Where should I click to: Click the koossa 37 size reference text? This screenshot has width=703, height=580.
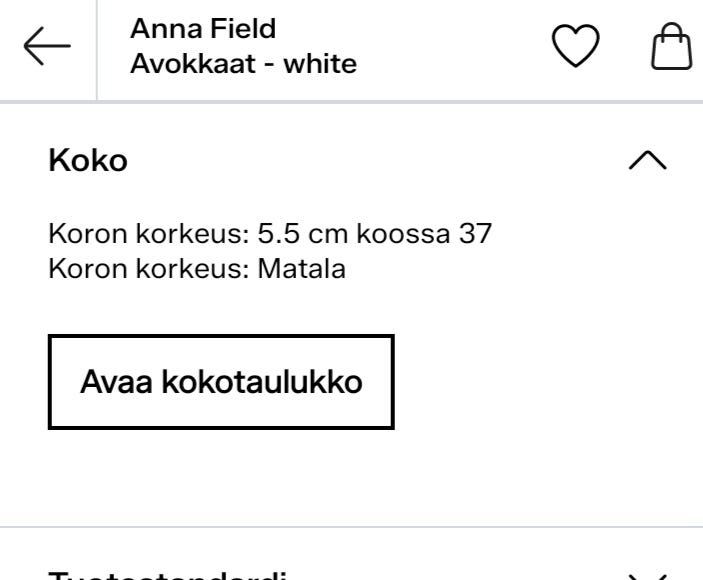tap(424, 234)
